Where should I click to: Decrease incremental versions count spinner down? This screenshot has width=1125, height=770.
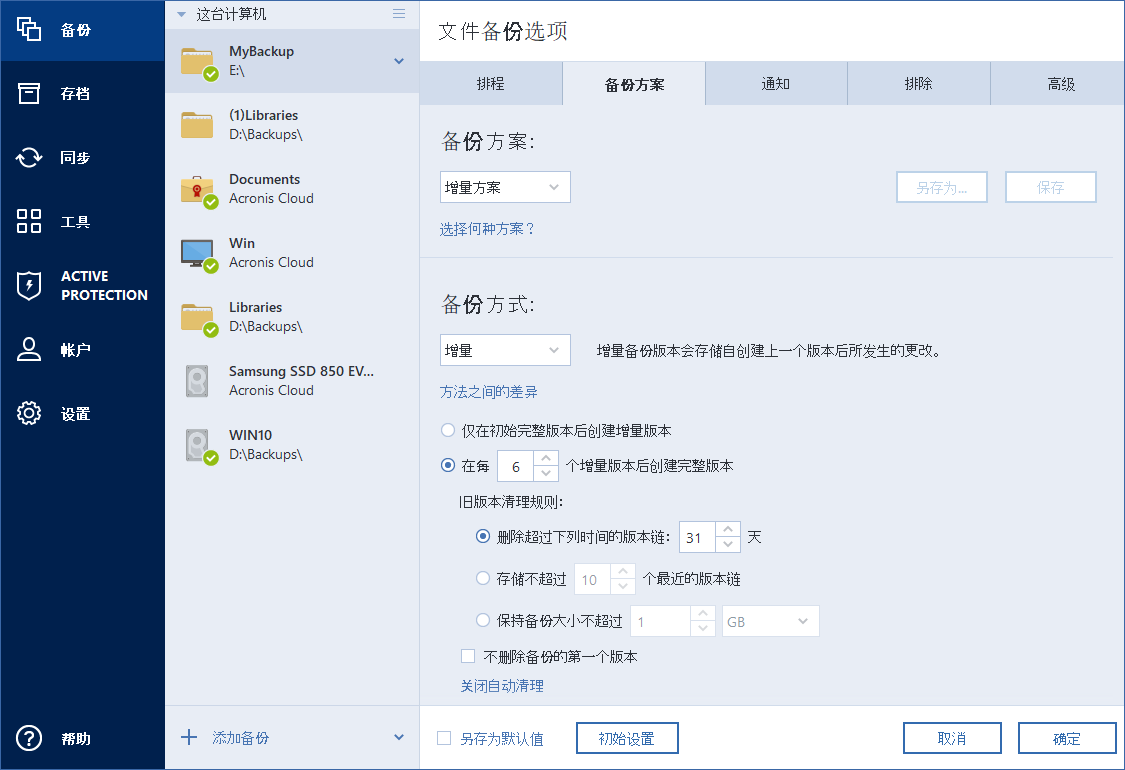tap(546, 474)
